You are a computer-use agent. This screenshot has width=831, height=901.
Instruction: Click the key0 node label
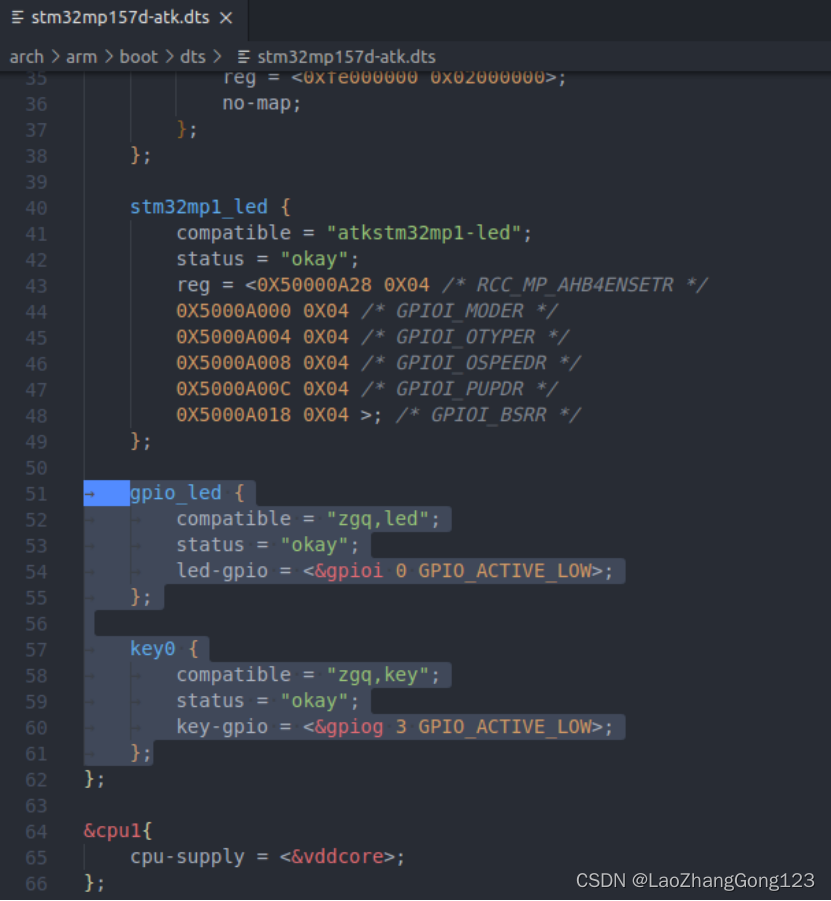point(152,648)
